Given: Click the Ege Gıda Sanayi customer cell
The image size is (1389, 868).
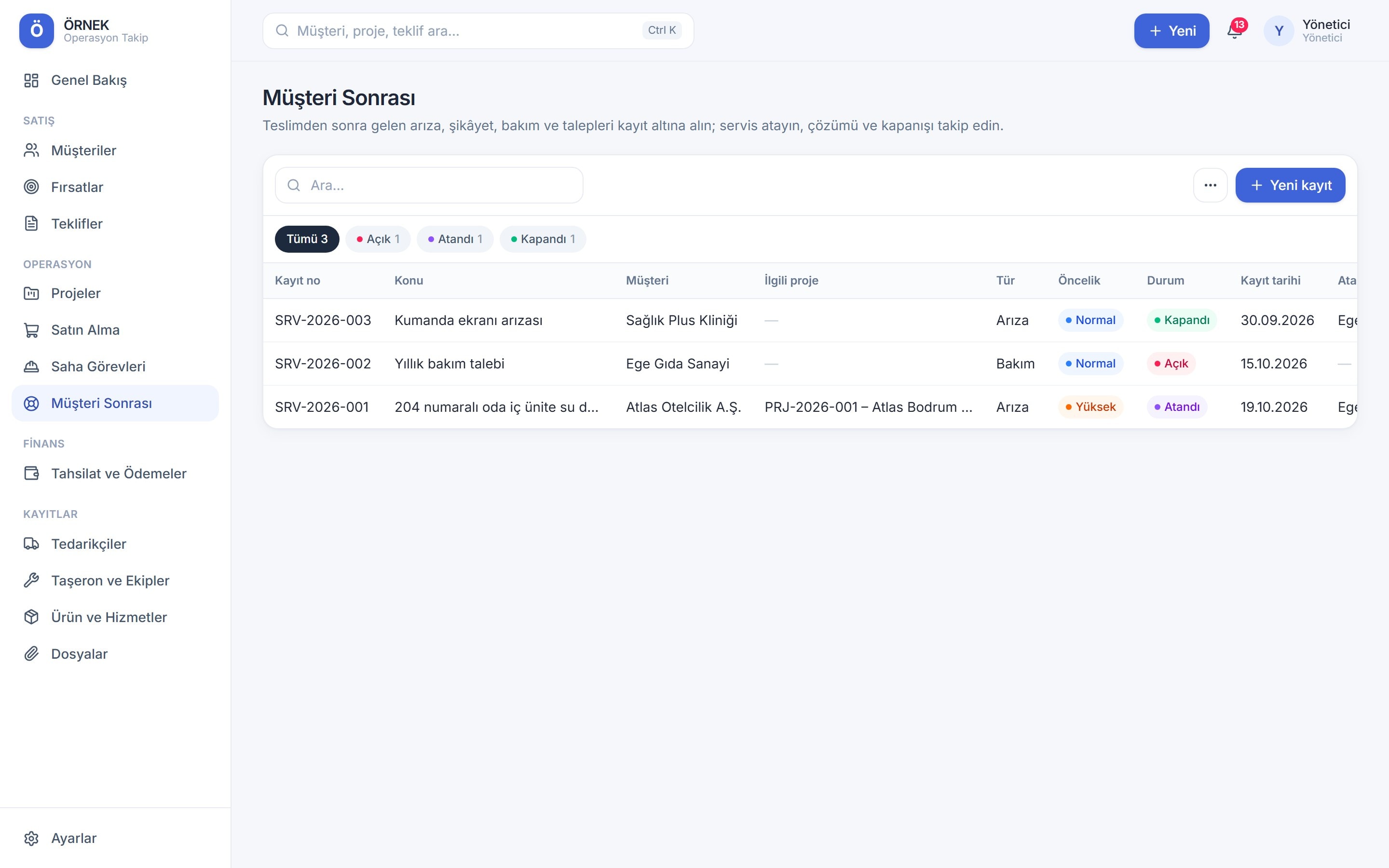Looking at the screenshot, I should (x=677, y=364).
